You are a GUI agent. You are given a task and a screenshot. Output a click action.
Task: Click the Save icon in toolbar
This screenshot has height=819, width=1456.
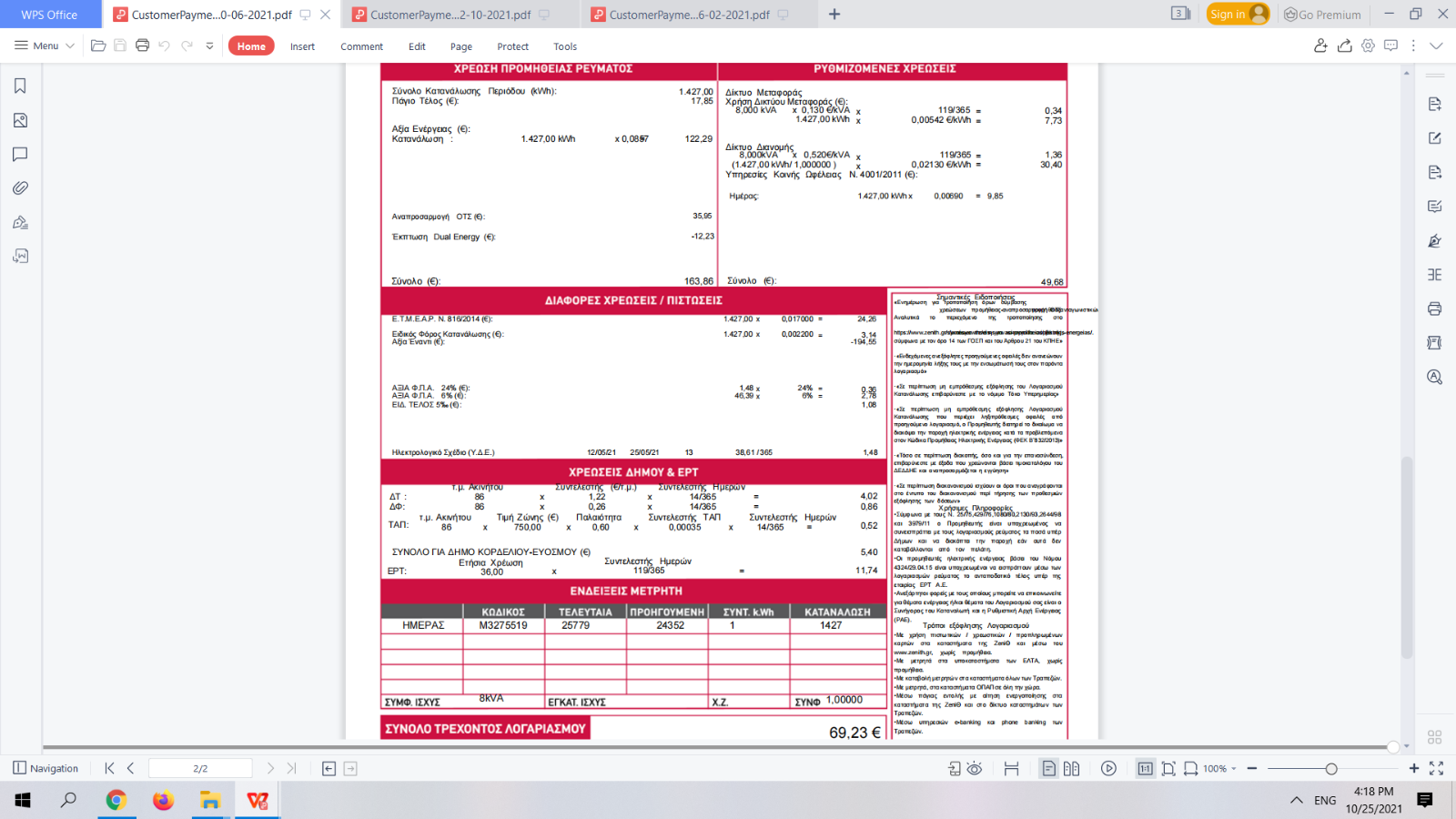pos(120,45)
